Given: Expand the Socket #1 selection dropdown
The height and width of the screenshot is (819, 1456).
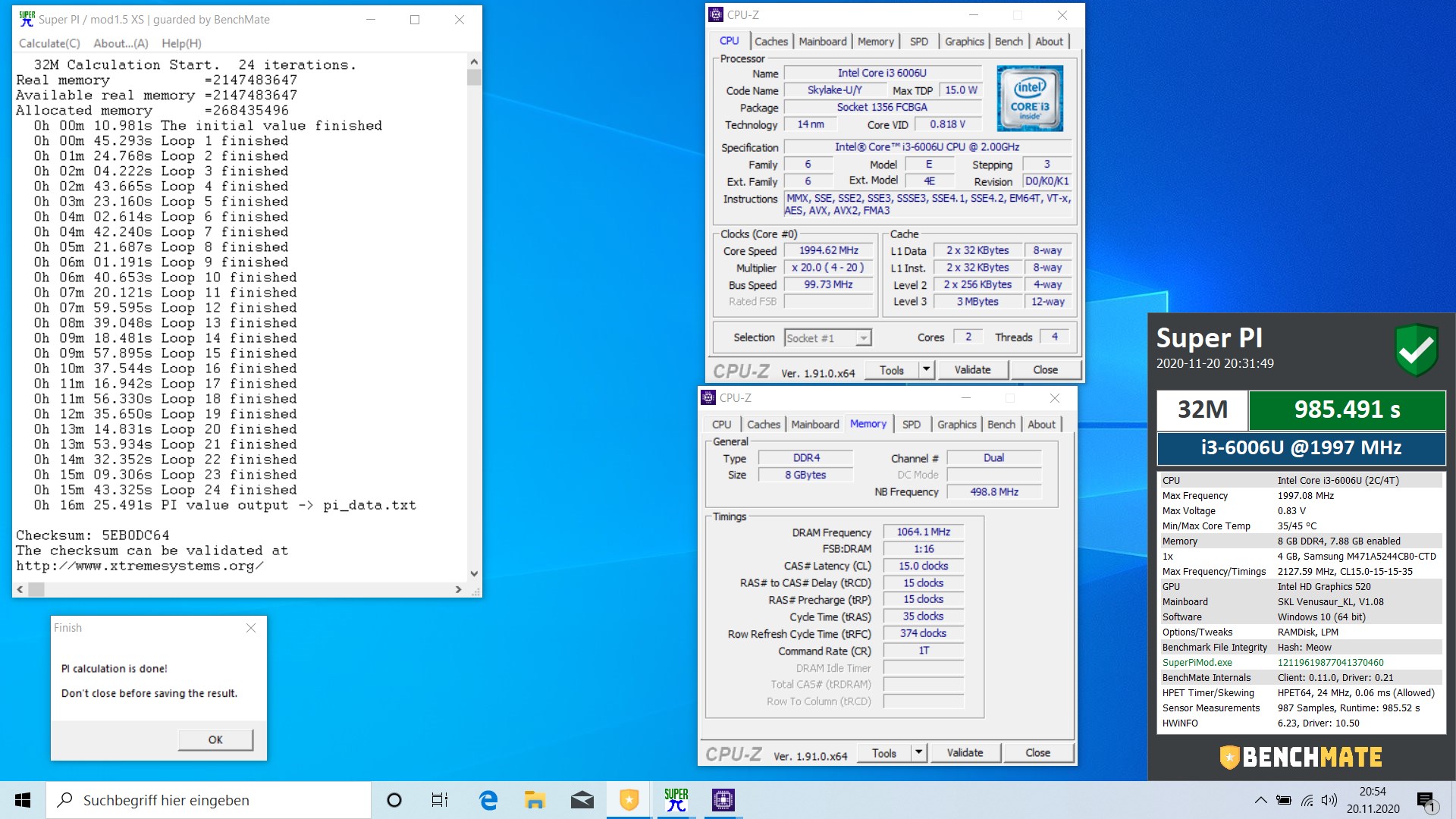Looking at the screenshot, I should click(x=863, y=338).
